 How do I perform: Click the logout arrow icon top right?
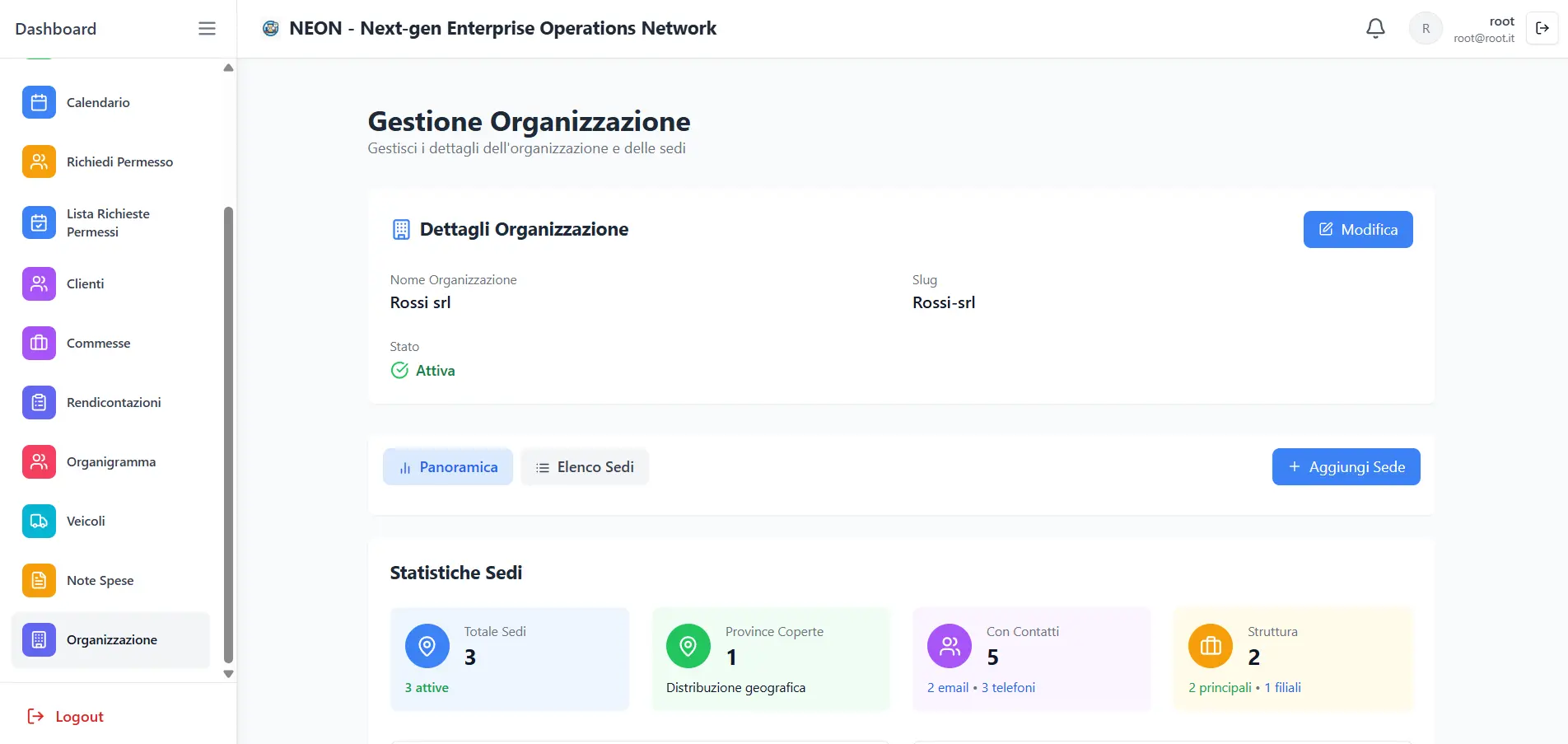(x=1542, y=27)
